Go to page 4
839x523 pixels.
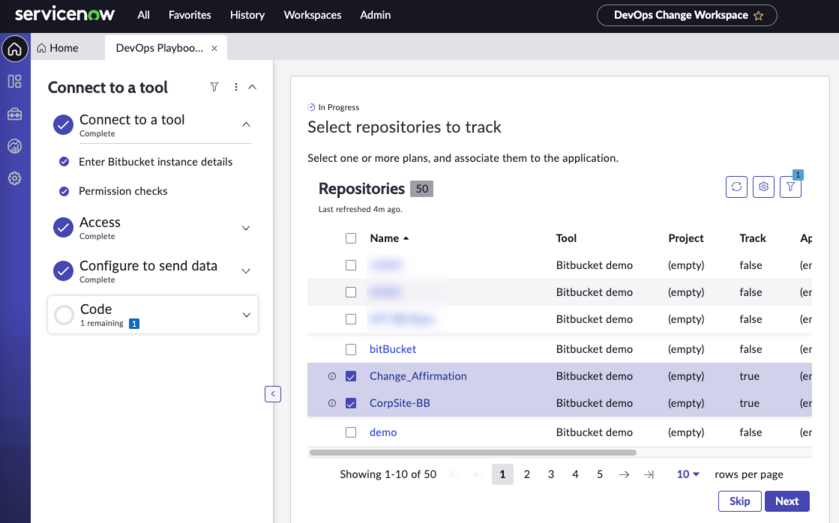[575, 474]
